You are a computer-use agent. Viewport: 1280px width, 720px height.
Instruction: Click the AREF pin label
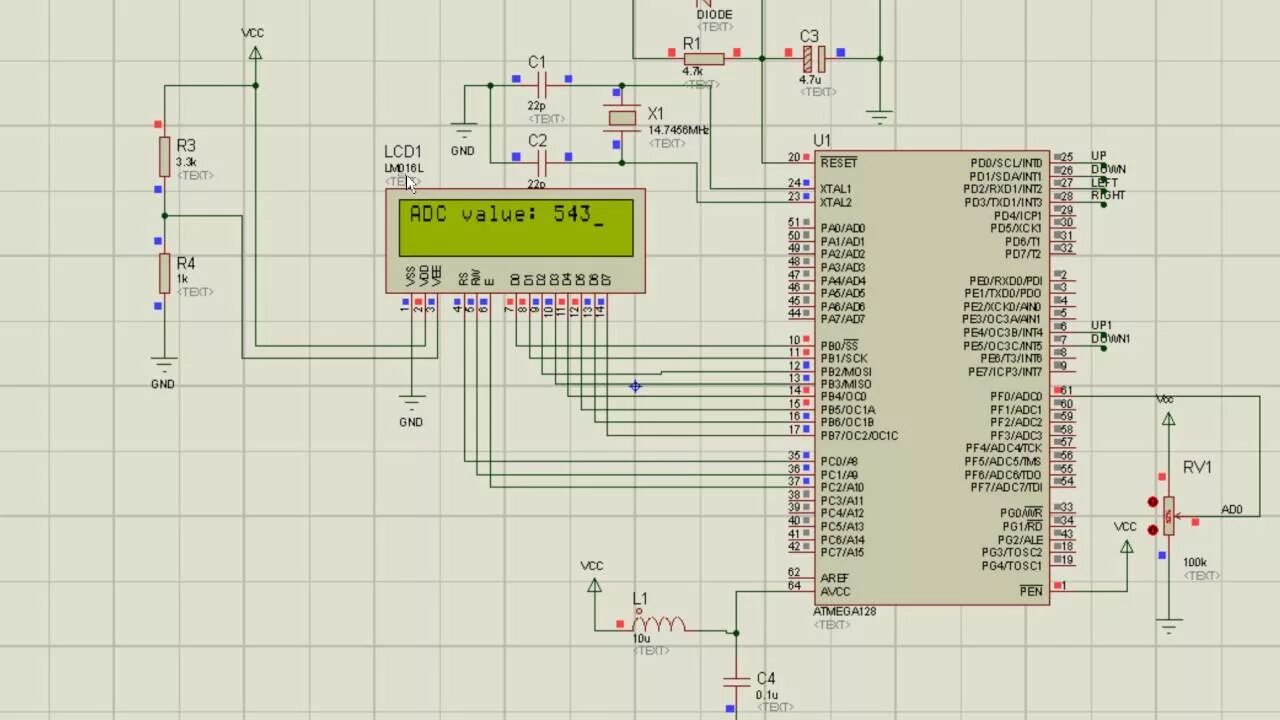pos(834,579)
